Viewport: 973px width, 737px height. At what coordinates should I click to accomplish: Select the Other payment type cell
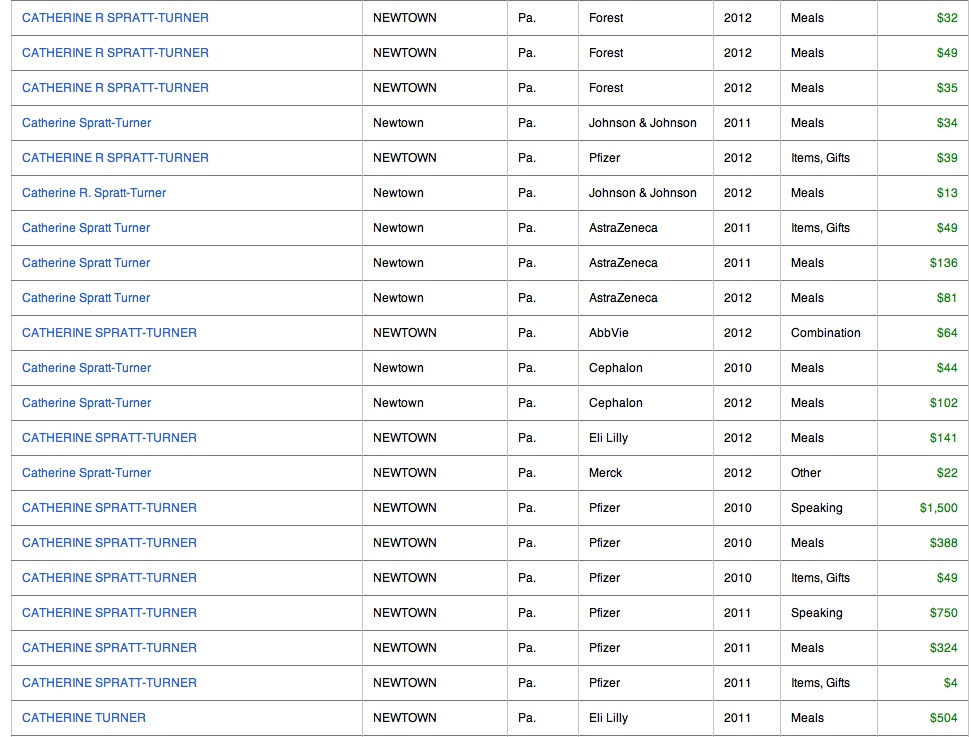828,473
